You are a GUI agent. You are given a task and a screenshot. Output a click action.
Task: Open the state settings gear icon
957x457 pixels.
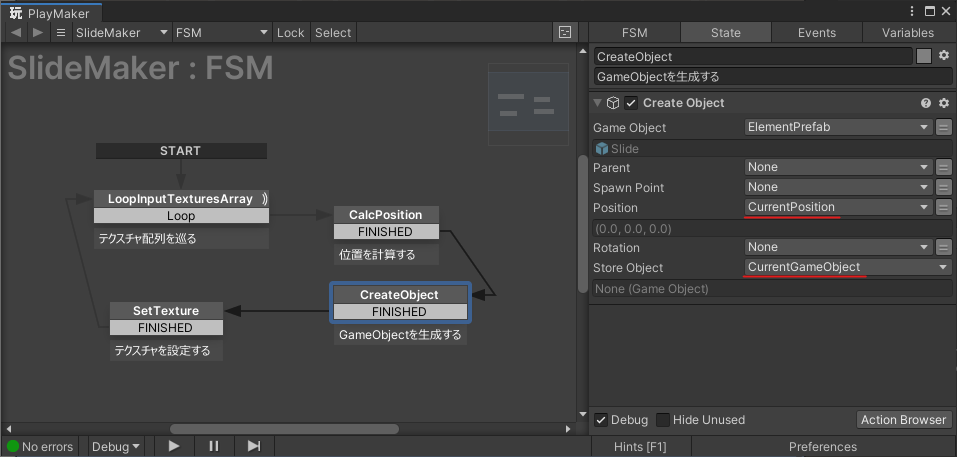[943, 56]
